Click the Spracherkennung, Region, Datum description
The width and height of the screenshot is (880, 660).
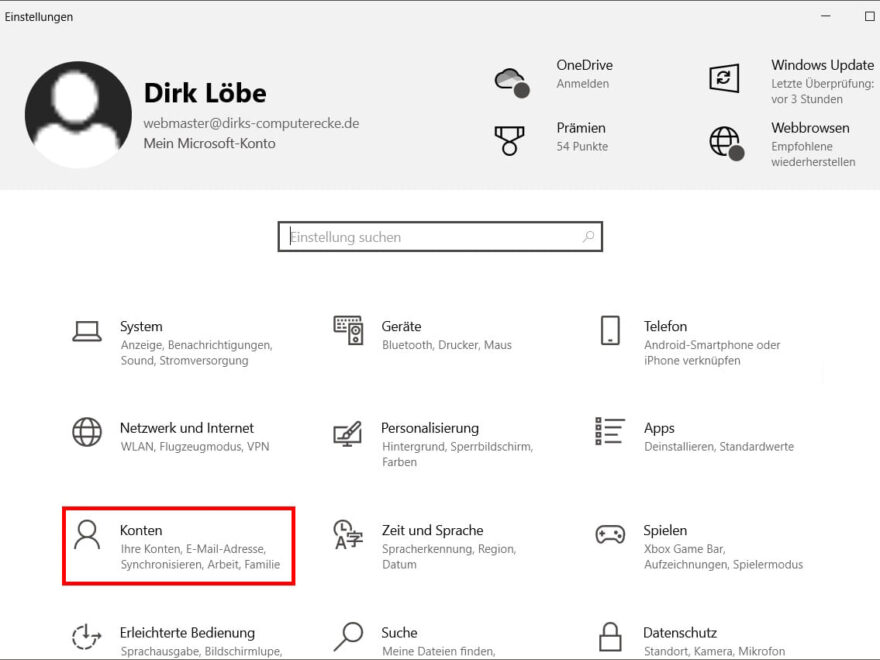[x=449, y=557]
